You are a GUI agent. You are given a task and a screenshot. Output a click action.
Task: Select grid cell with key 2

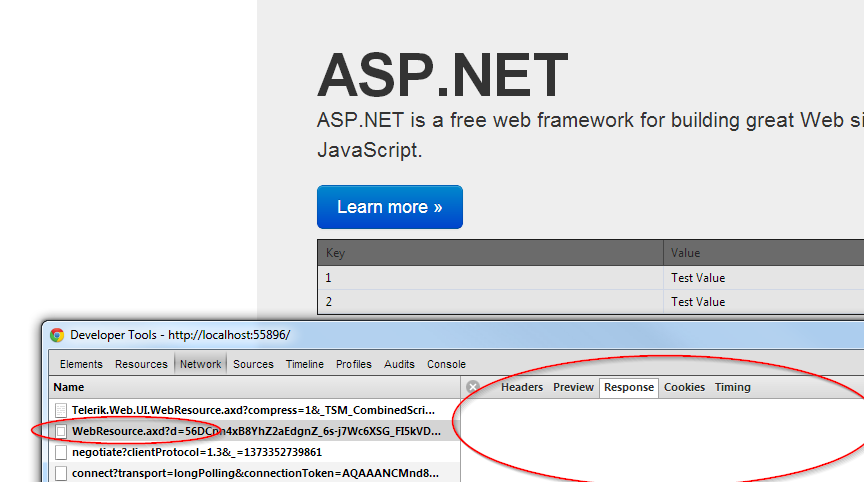pyautogui.click(x=490, y=302)
